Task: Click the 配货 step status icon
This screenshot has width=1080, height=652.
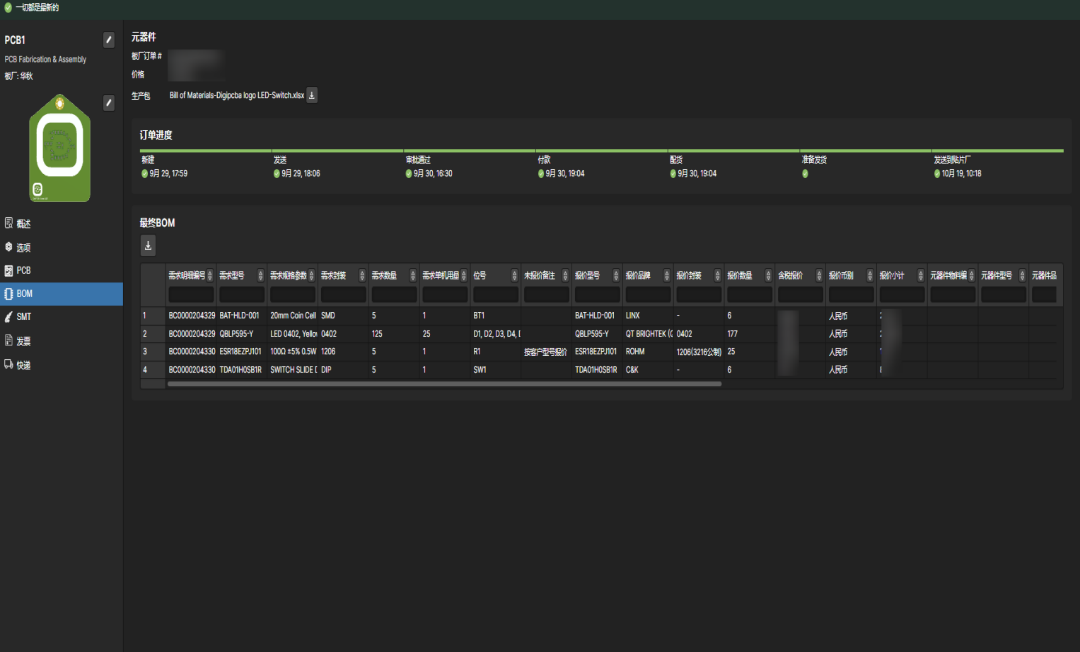Action: tap(673, 173)
